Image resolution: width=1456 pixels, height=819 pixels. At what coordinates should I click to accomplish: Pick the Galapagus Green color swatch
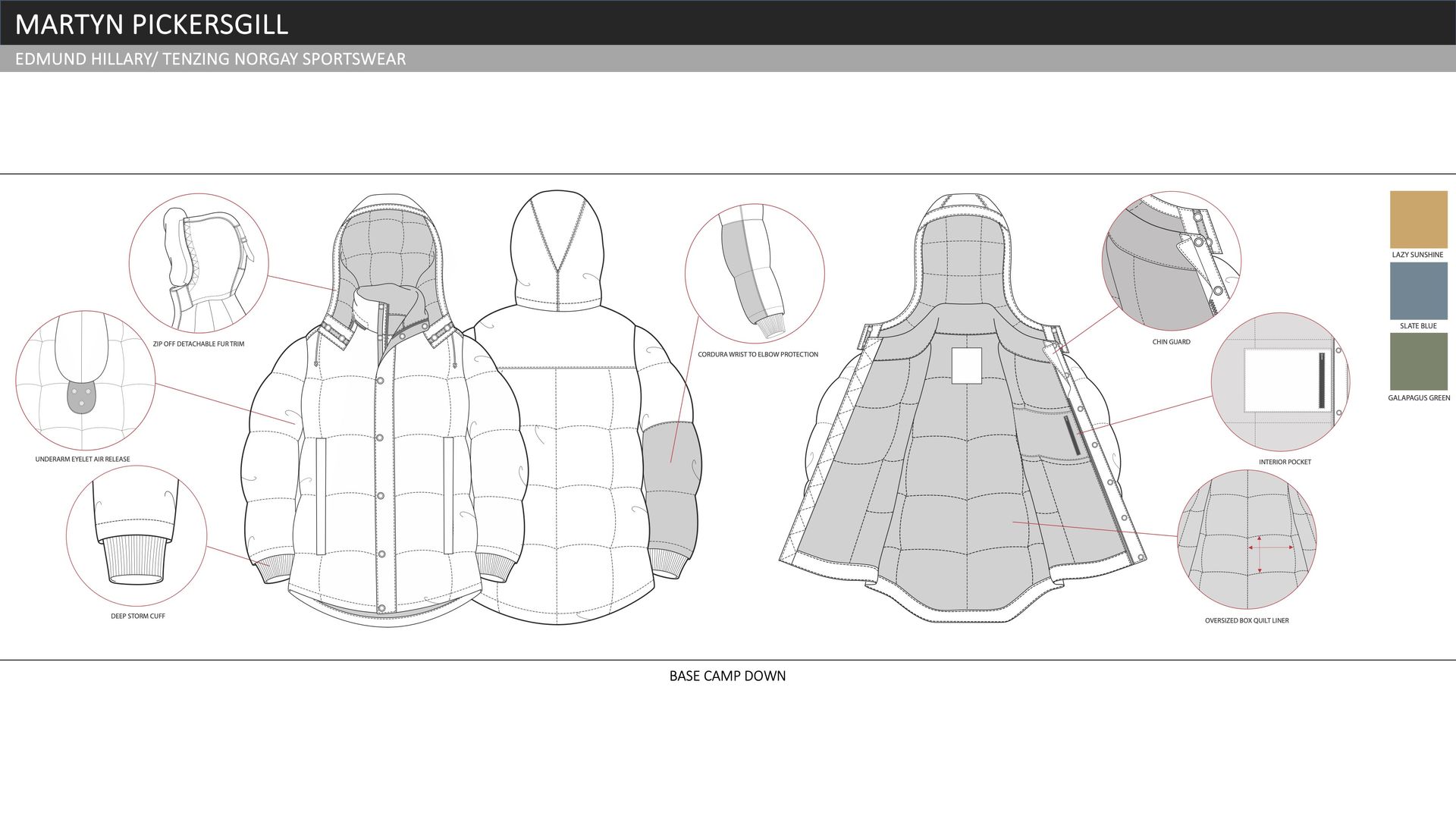(x=1418, y=362)
